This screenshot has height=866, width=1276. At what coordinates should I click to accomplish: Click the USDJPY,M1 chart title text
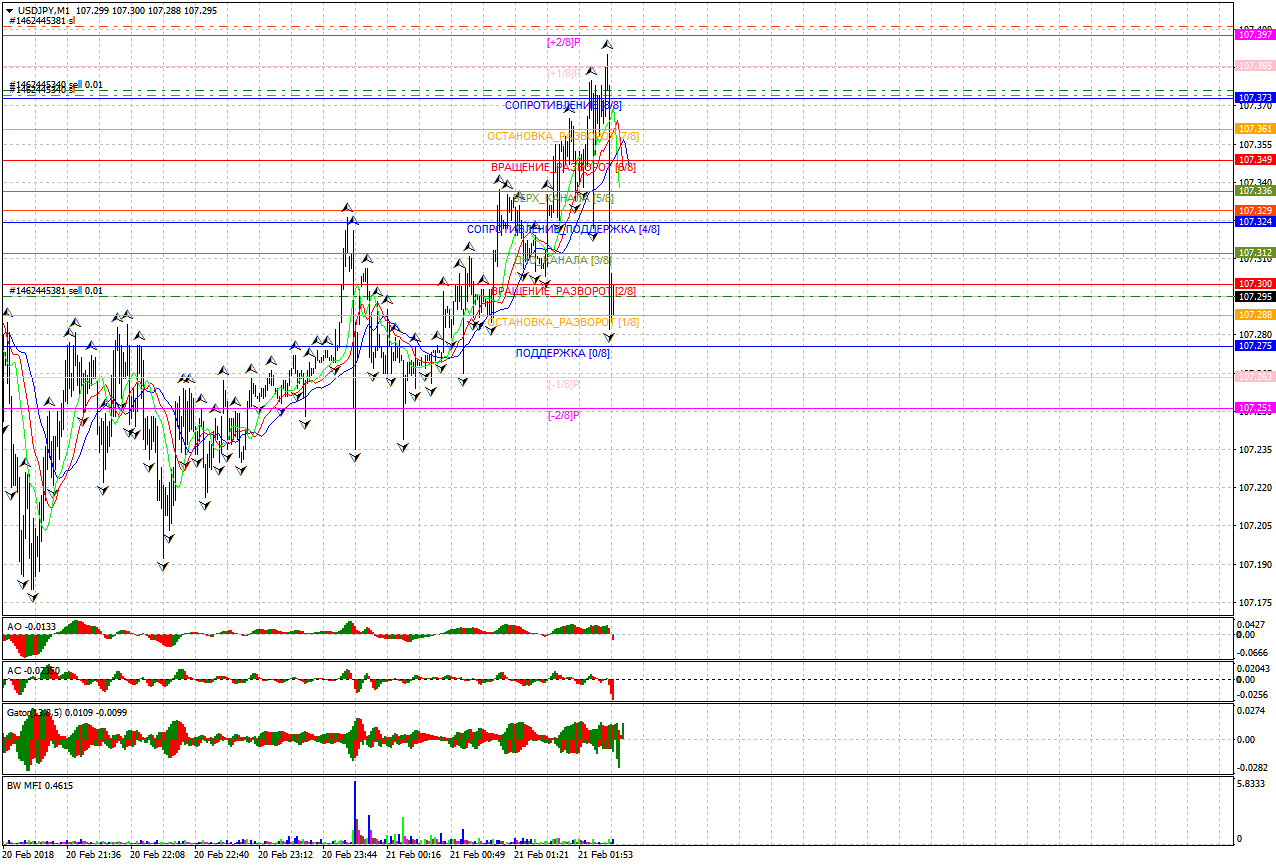[44, 10]
